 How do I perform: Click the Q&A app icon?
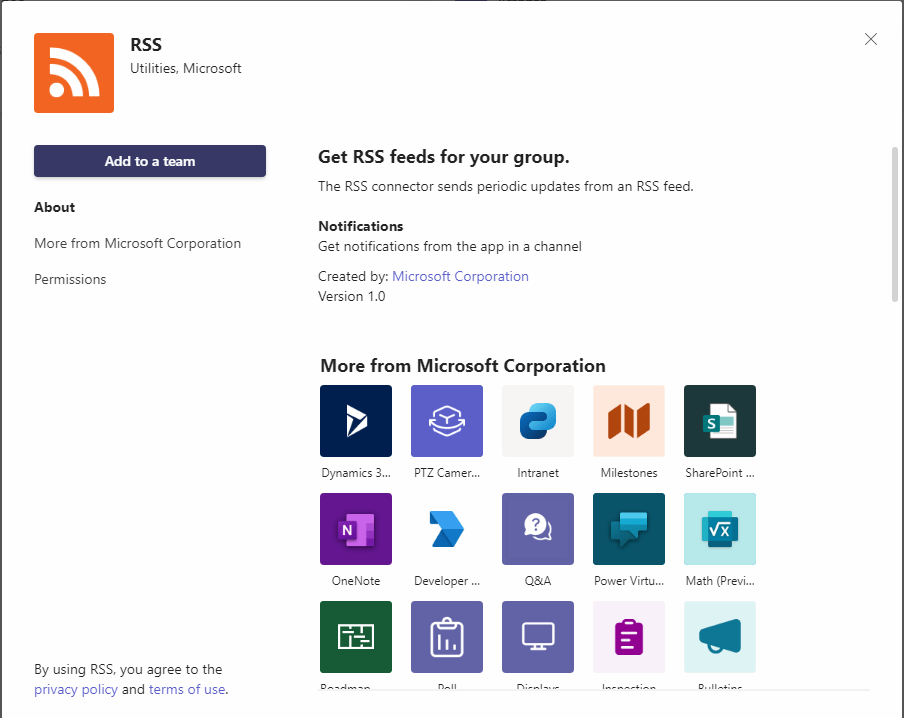(538, 529)
